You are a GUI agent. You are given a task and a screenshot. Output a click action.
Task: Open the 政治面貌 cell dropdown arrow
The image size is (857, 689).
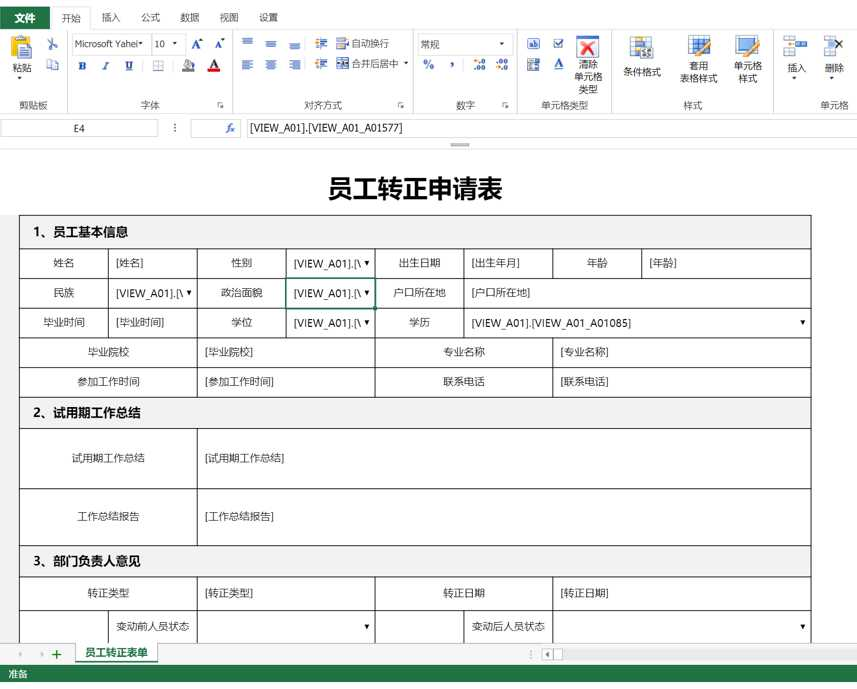point(367,292)
